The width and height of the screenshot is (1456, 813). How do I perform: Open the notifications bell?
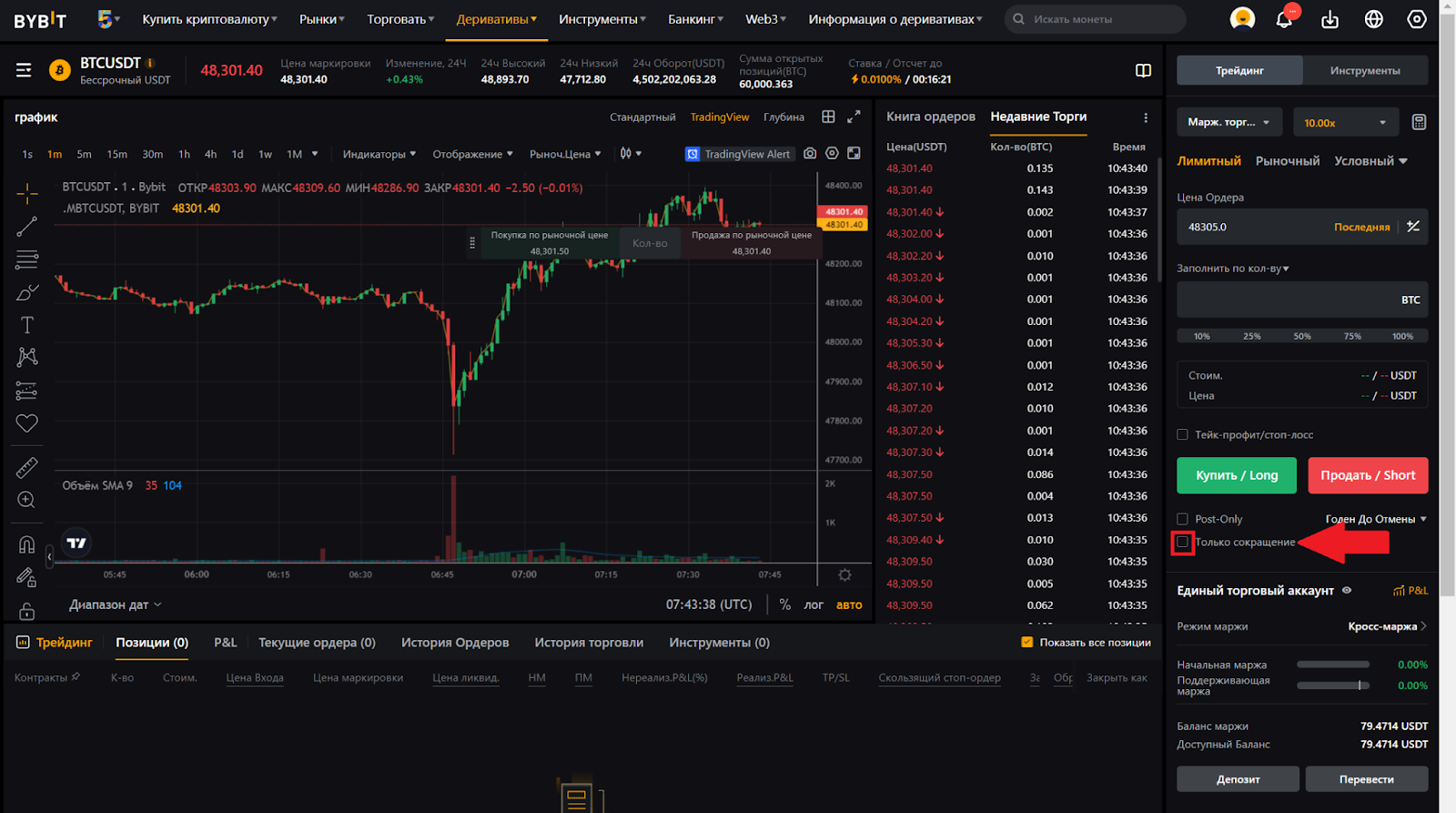1284,18
